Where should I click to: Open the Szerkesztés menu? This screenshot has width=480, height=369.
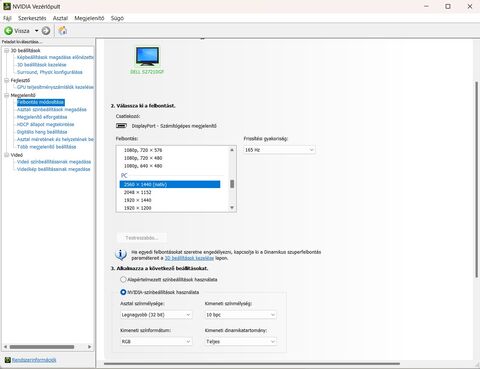click(32, 18)
